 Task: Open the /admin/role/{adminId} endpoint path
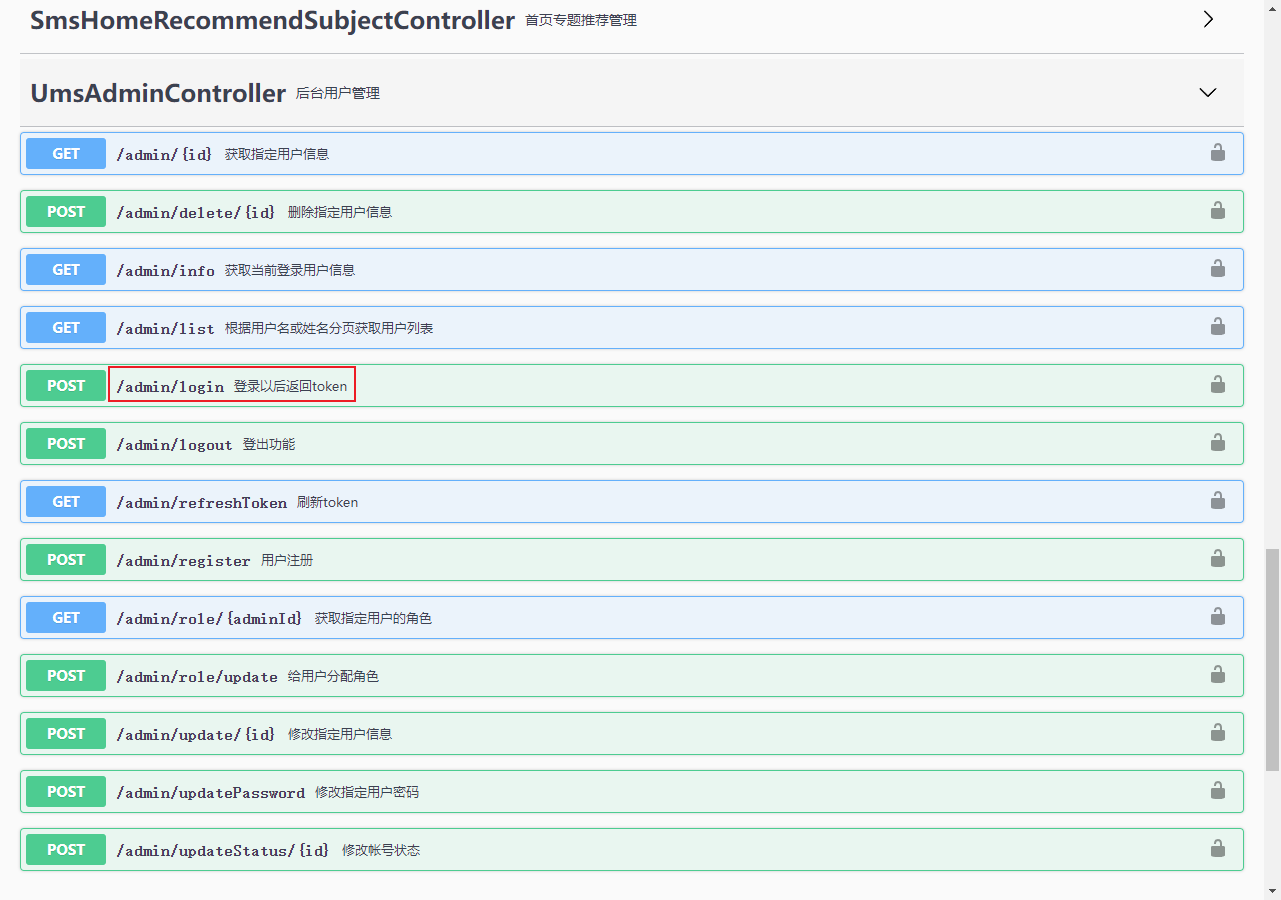click(209, 618)
